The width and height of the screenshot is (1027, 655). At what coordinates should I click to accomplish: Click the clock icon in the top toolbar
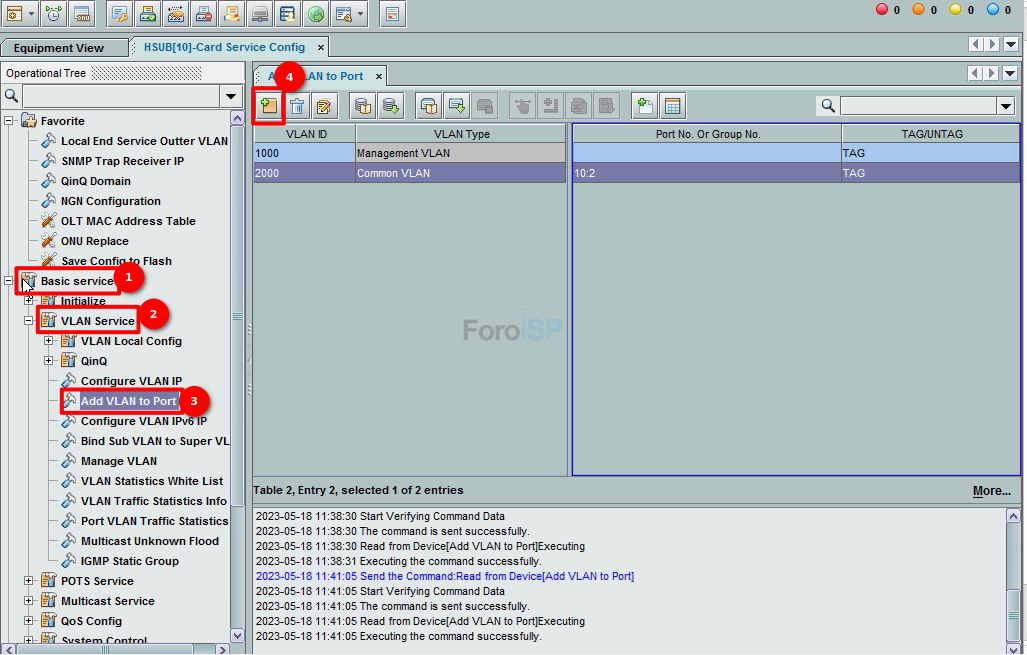pyautogui.click(x=54, y=14)
